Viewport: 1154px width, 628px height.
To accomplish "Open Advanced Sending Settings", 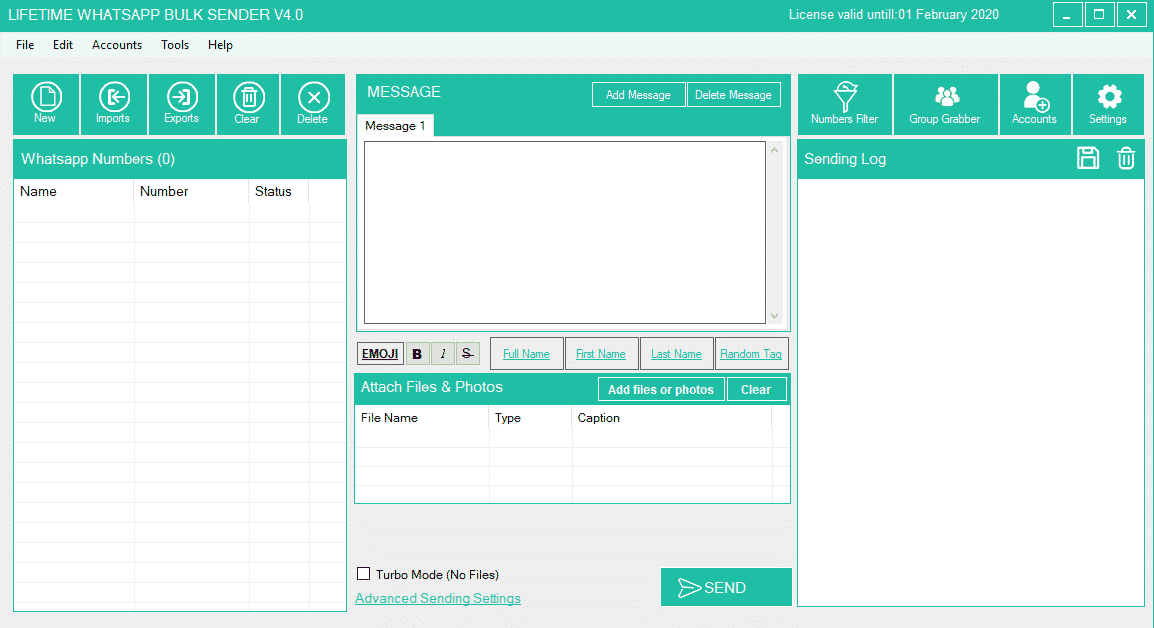I will (x=438, y=597).
